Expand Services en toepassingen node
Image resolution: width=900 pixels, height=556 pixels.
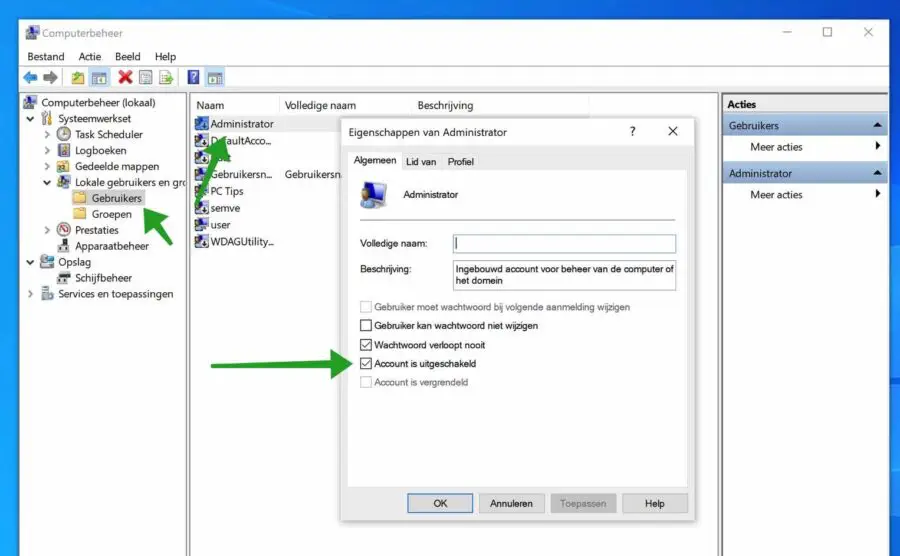point(30,294)
